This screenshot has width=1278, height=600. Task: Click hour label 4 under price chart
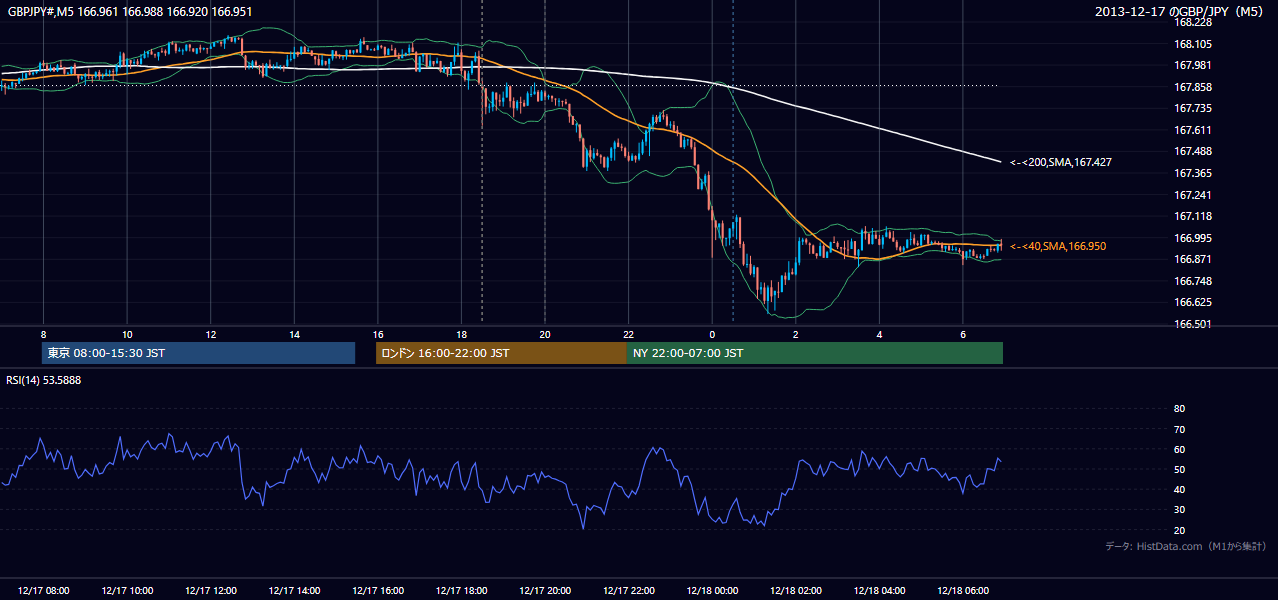point(879,334)
